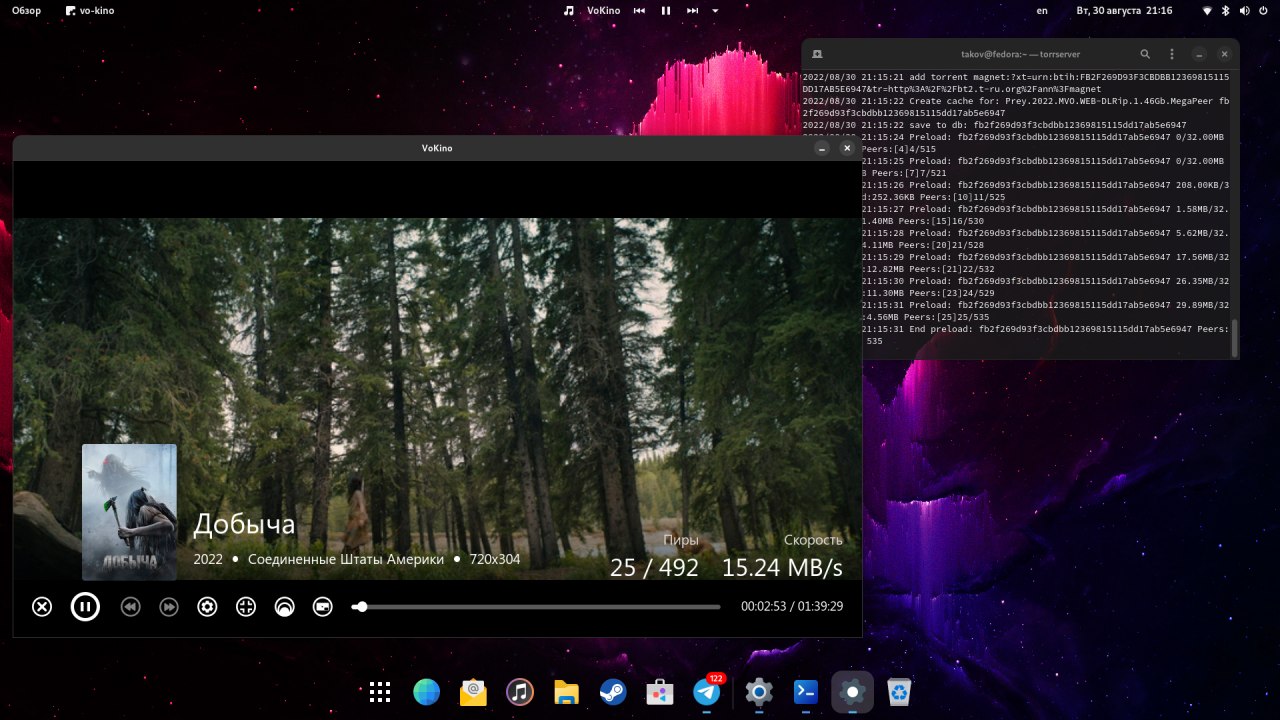
Task: Stop playback with the X circle icon
Action: pyautogui.click(x=42, y=606)
